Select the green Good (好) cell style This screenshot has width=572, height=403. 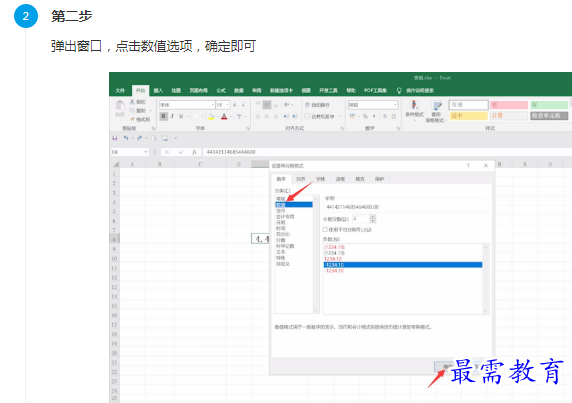549,105
